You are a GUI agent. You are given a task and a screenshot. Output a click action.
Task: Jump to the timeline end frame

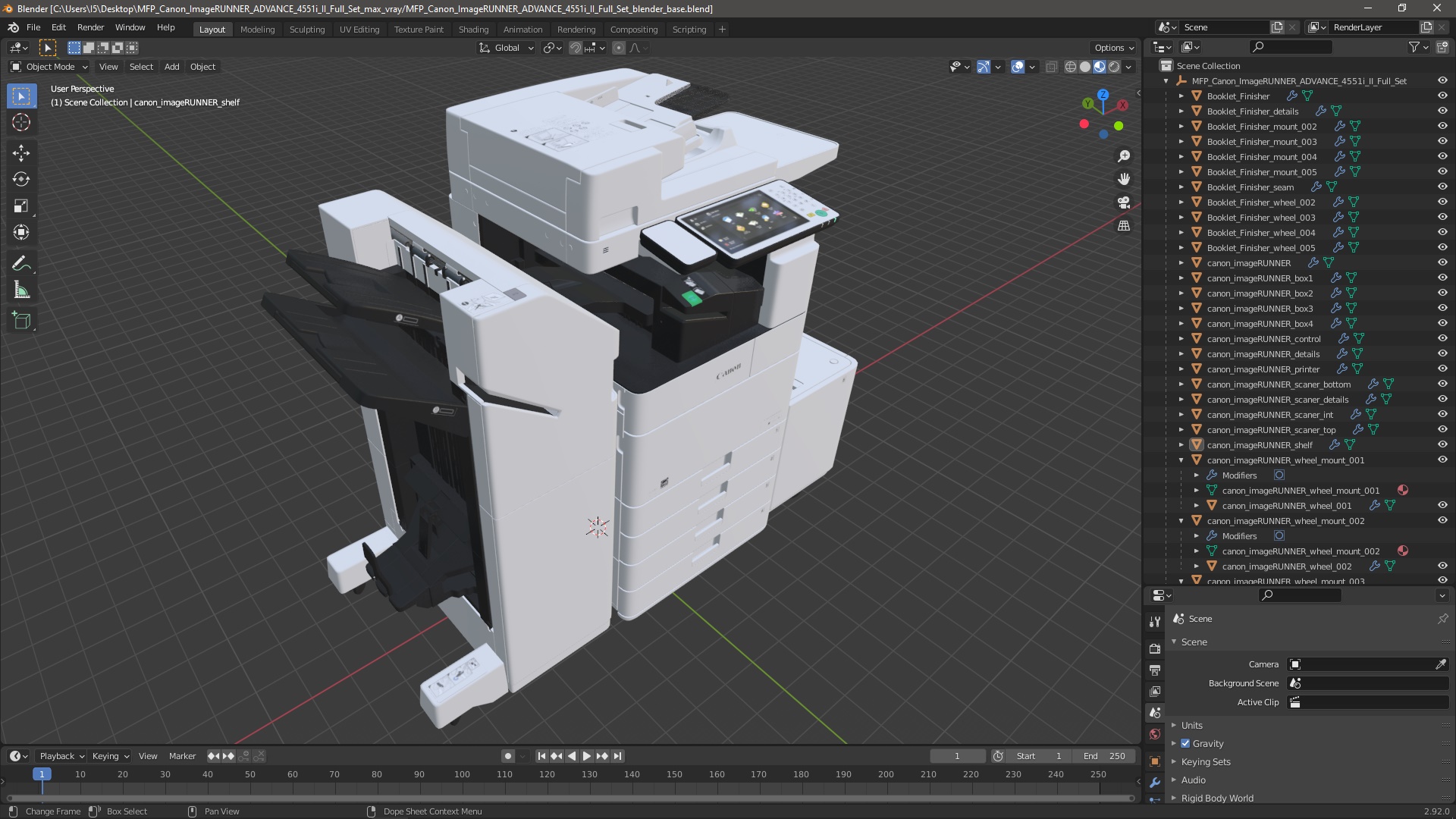tap(618, 756)
